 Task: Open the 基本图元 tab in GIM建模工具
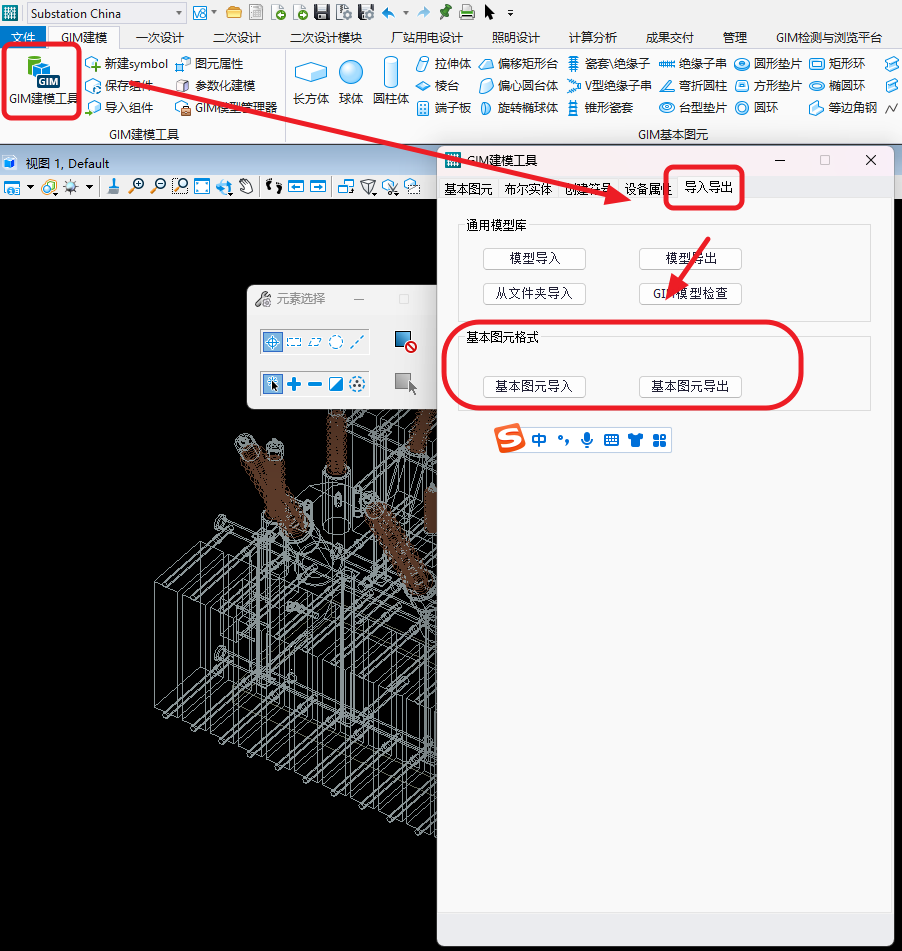click(468, 189)
